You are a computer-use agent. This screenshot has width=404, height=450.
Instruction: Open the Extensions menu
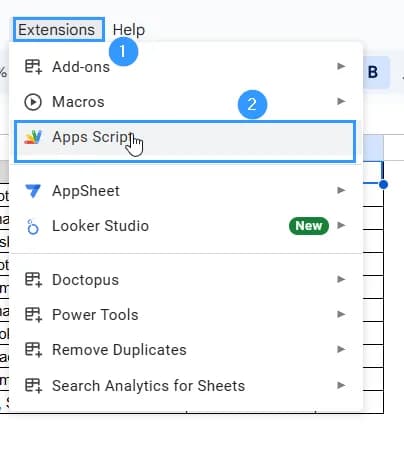coord(58,30)
